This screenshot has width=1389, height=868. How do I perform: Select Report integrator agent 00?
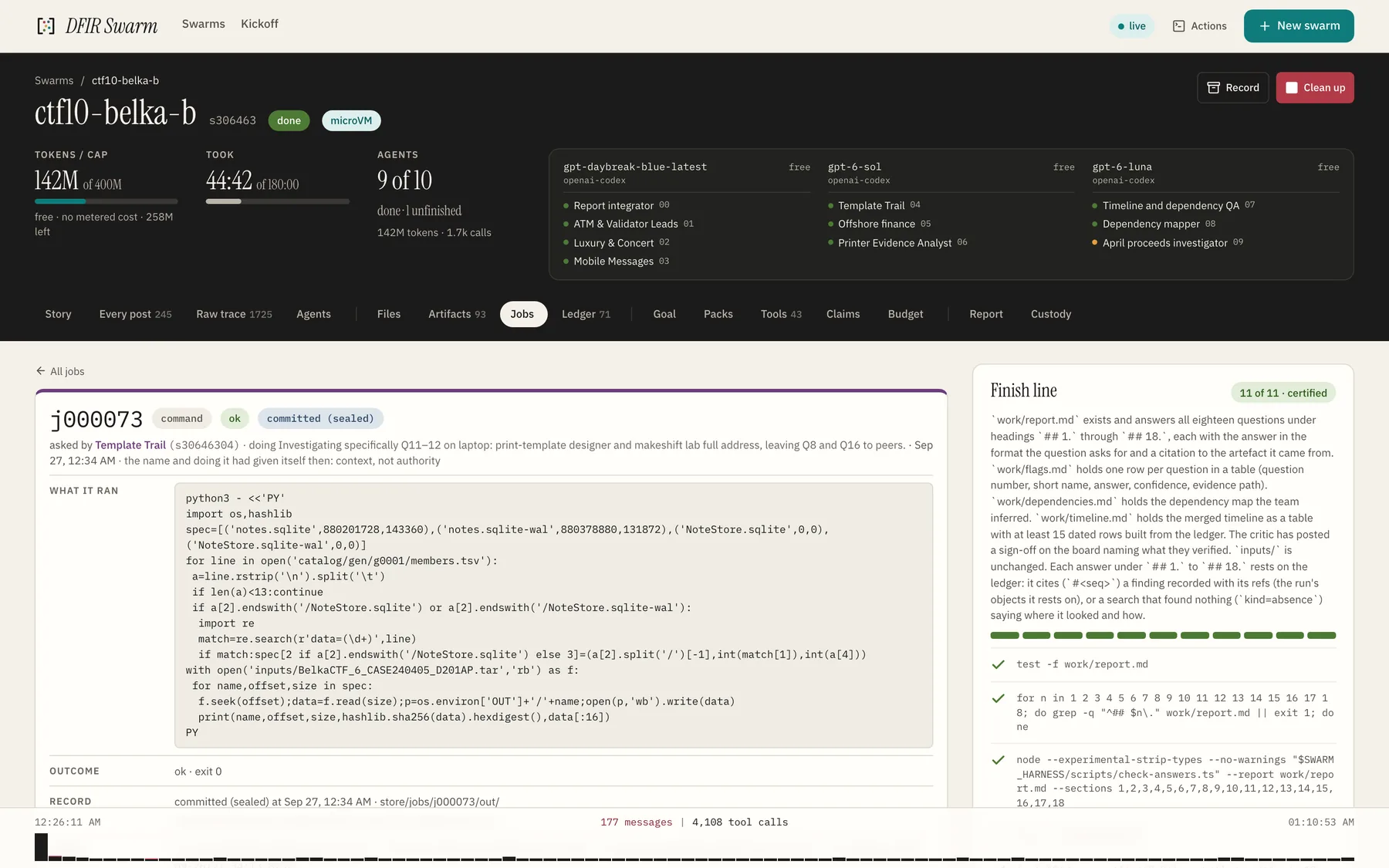click(x=617, y=205)
